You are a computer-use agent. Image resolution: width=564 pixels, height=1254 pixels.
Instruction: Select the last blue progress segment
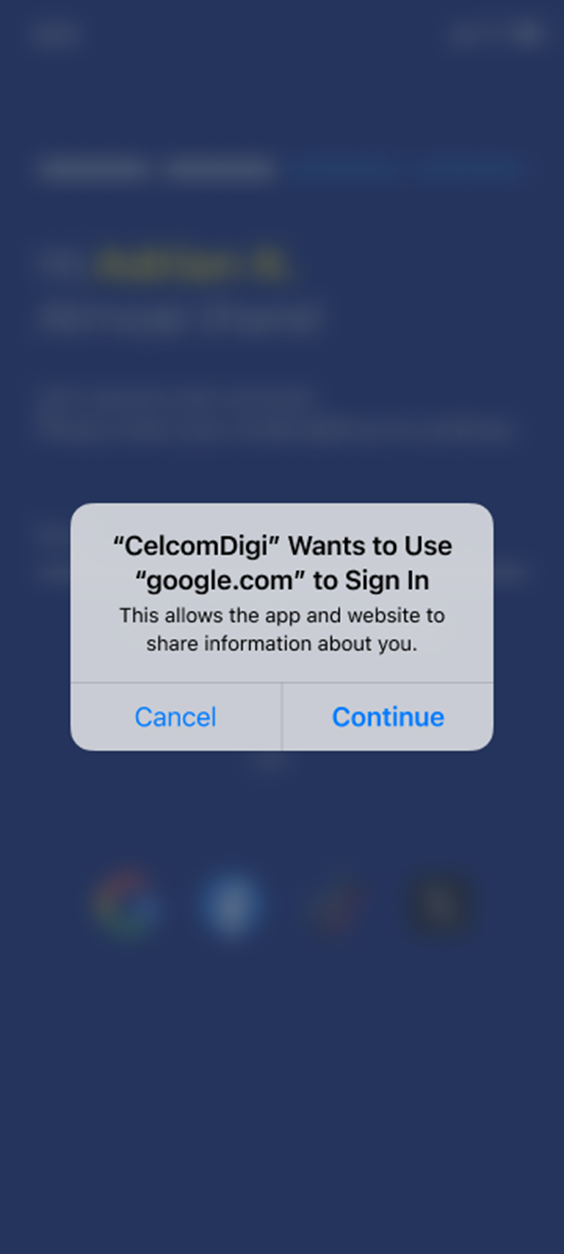tap(469, 169)
